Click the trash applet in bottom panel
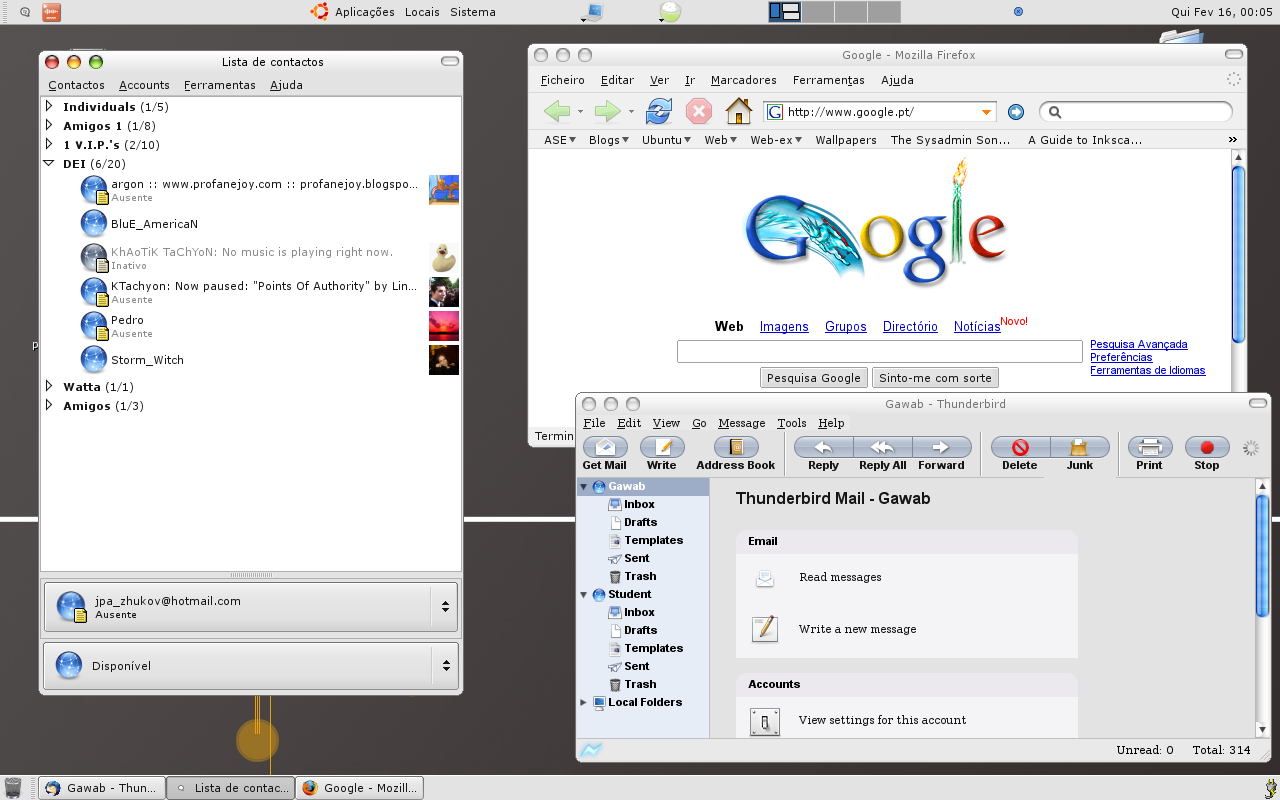This screenshot has height=800, width=1280. click(13, 788)
